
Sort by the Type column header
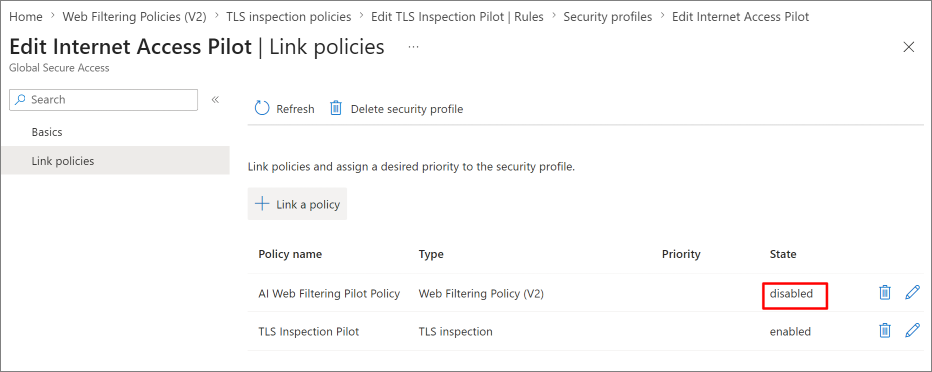[x=431, y=254]
